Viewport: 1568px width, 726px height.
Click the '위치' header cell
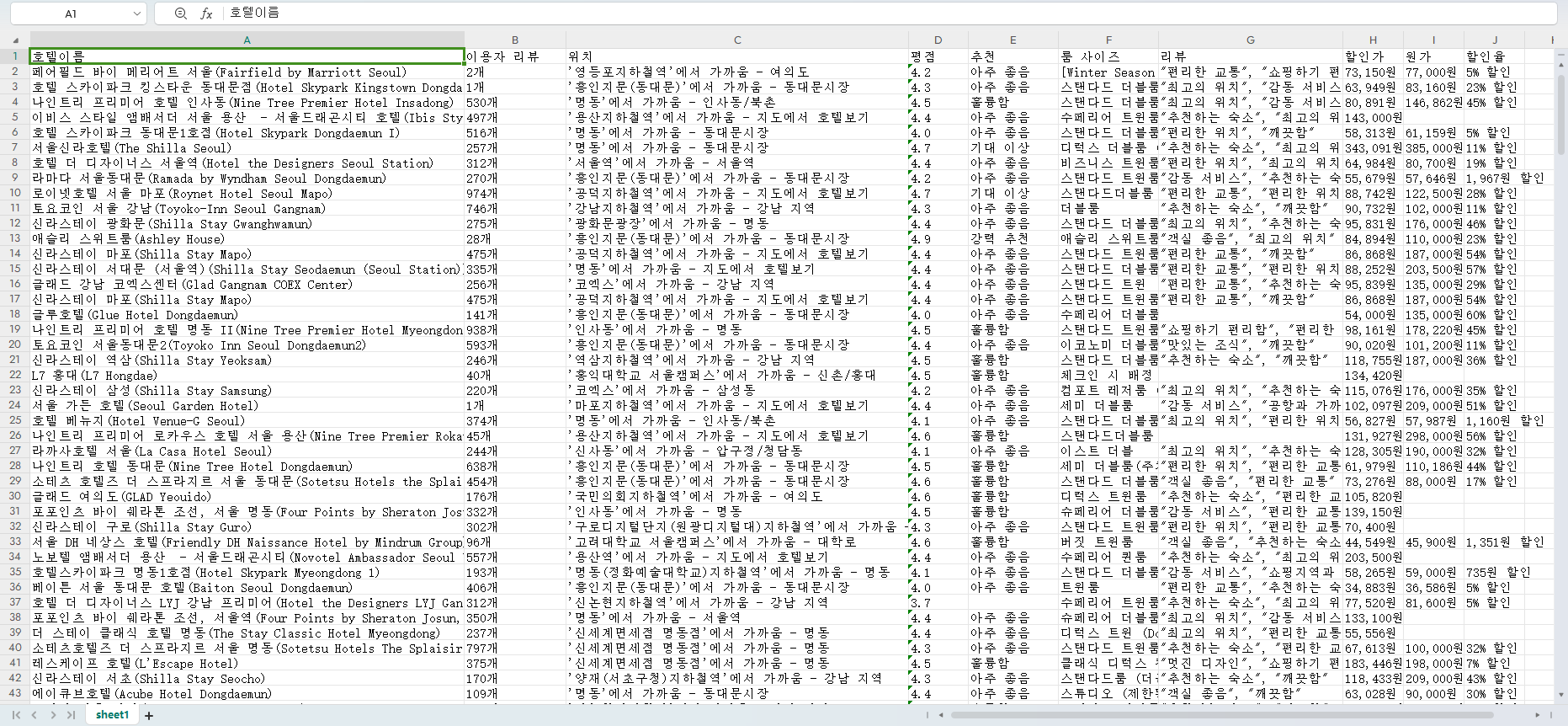(737, 56)
